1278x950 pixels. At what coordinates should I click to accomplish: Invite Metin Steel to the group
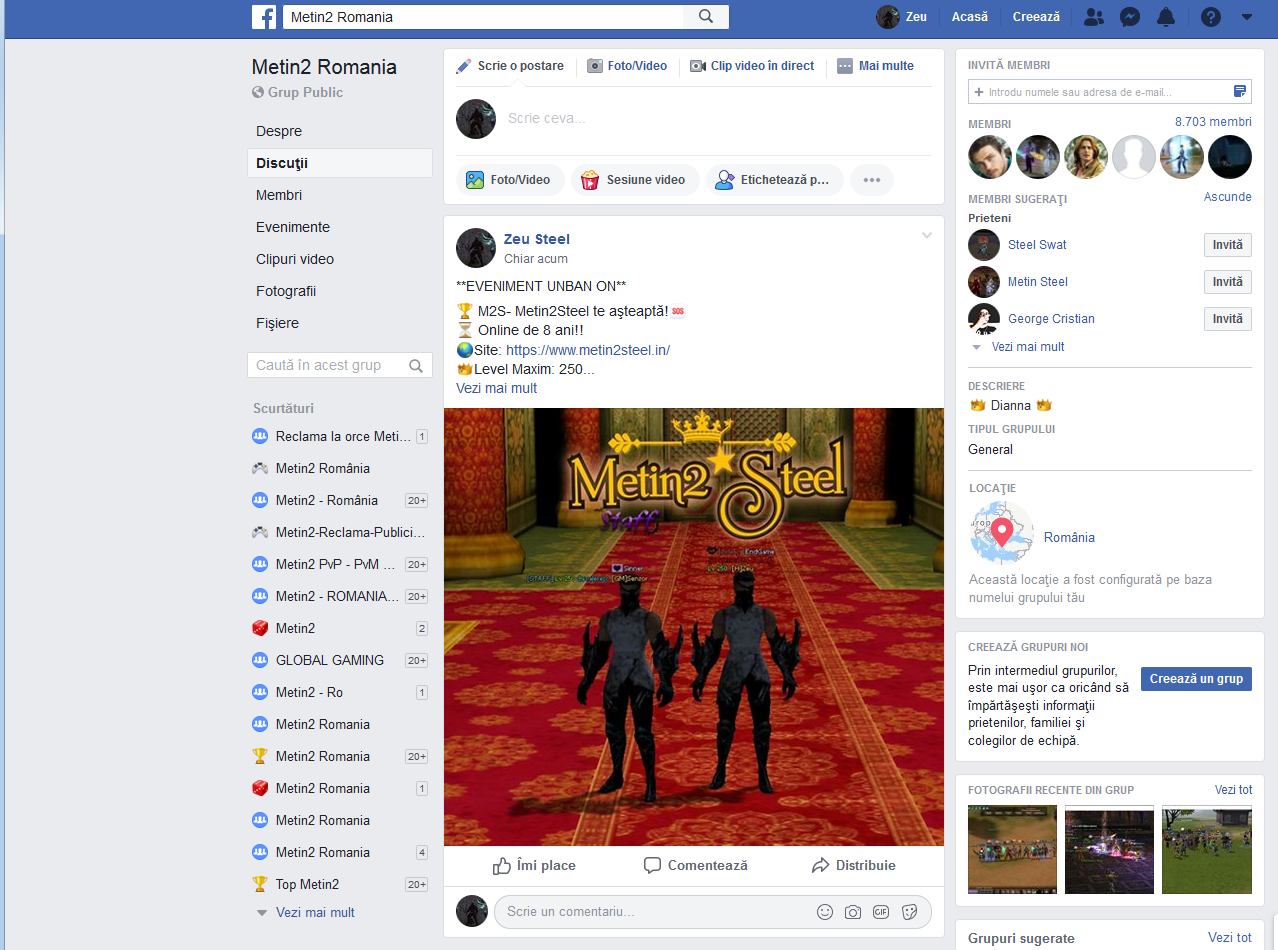(1228, 282)
